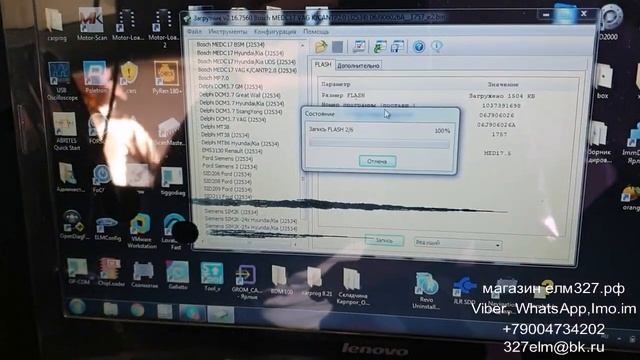Click the Запись FLASH progress bar
Image resolution: width=640 pixels, height=360 pixels.
coord(379,144)
